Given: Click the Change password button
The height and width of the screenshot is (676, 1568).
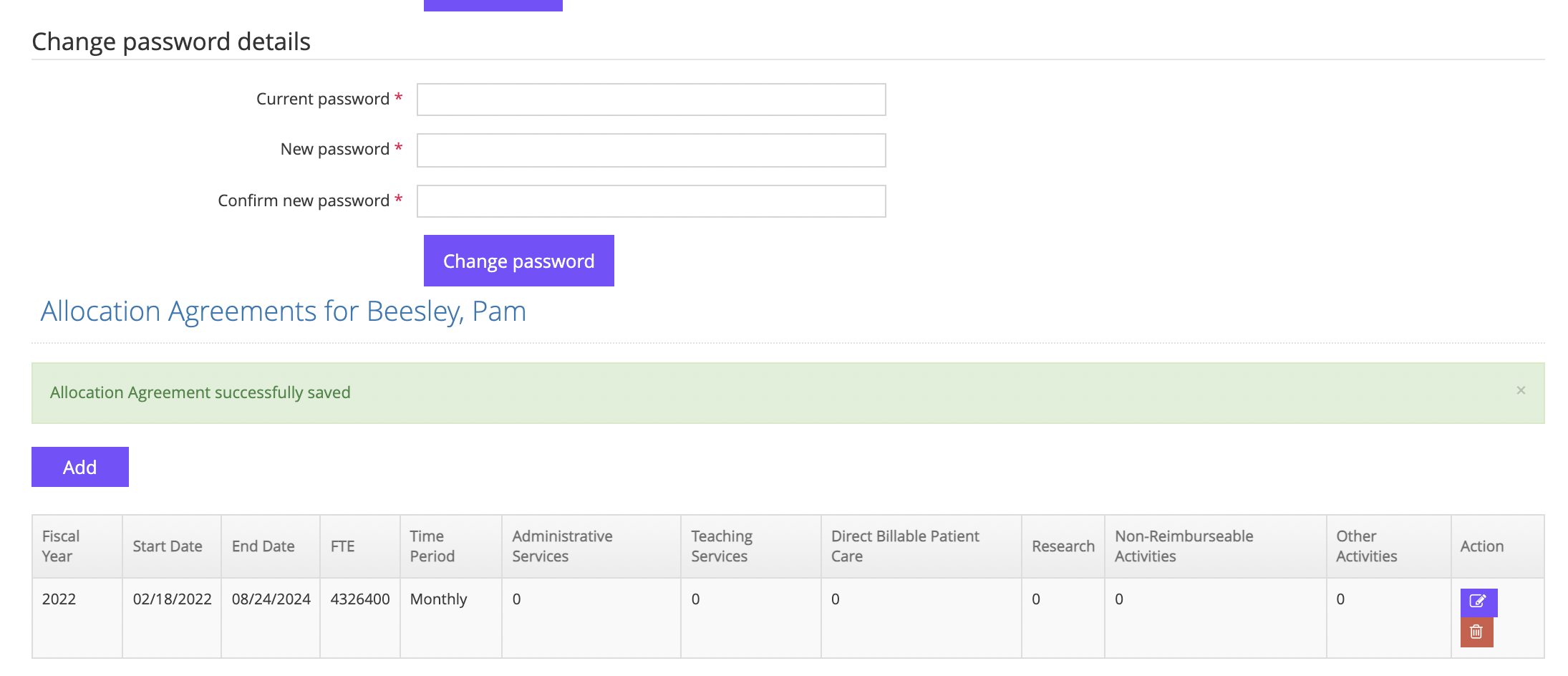Looking at the screenshot, I should [x=518, y=261].
